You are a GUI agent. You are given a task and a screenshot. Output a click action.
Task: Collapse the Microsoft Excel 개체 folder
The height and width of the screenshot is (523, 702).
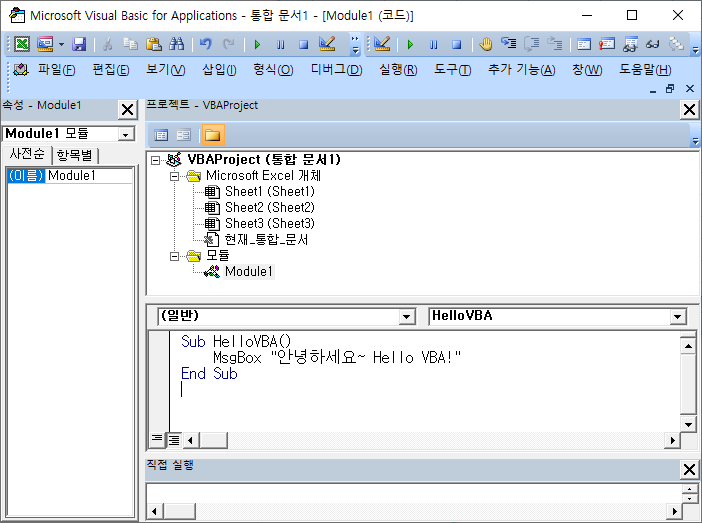pos(175,176)
